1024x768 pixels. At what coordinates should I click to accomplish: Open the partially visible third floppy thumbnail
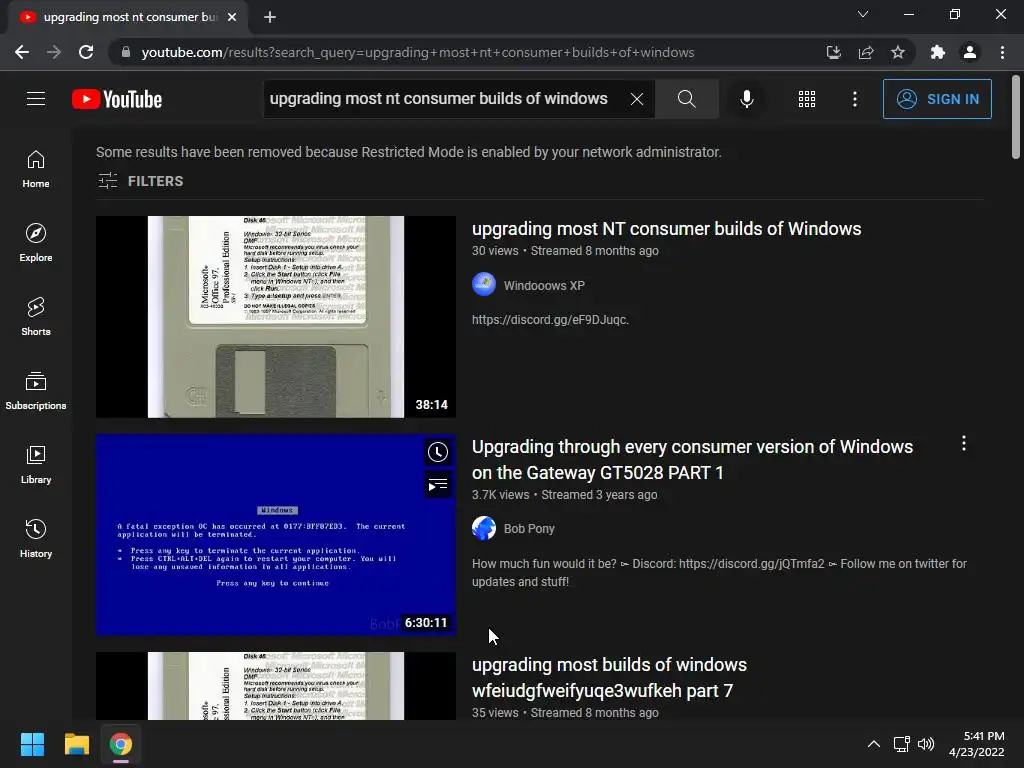pos(276,686)
